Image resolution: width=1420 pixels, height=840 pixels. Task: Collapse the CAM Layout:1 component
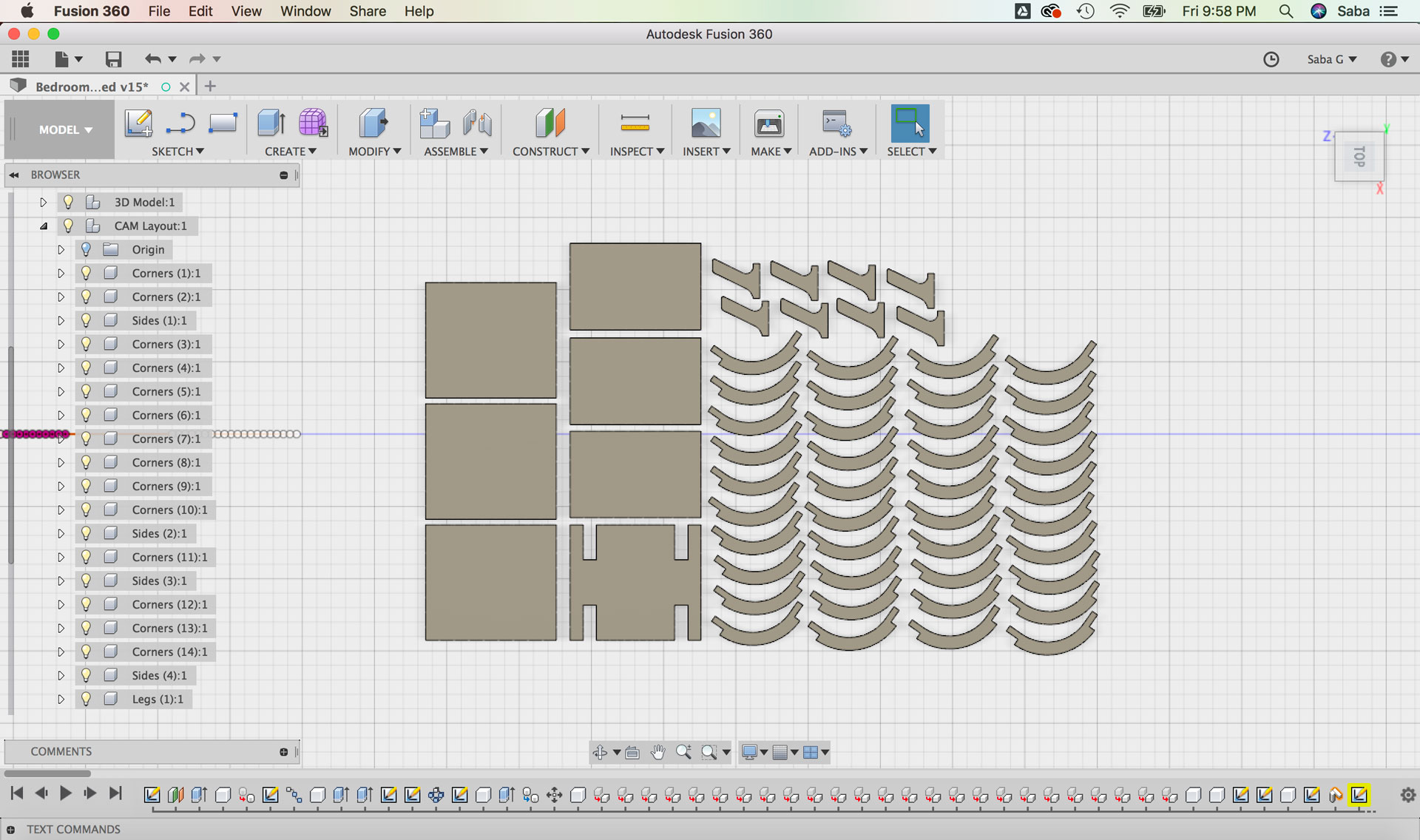43,226
